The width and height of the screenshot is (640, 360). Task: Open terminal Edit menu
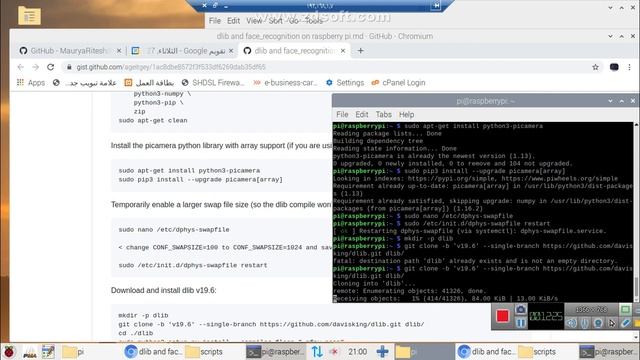[362, 115]
